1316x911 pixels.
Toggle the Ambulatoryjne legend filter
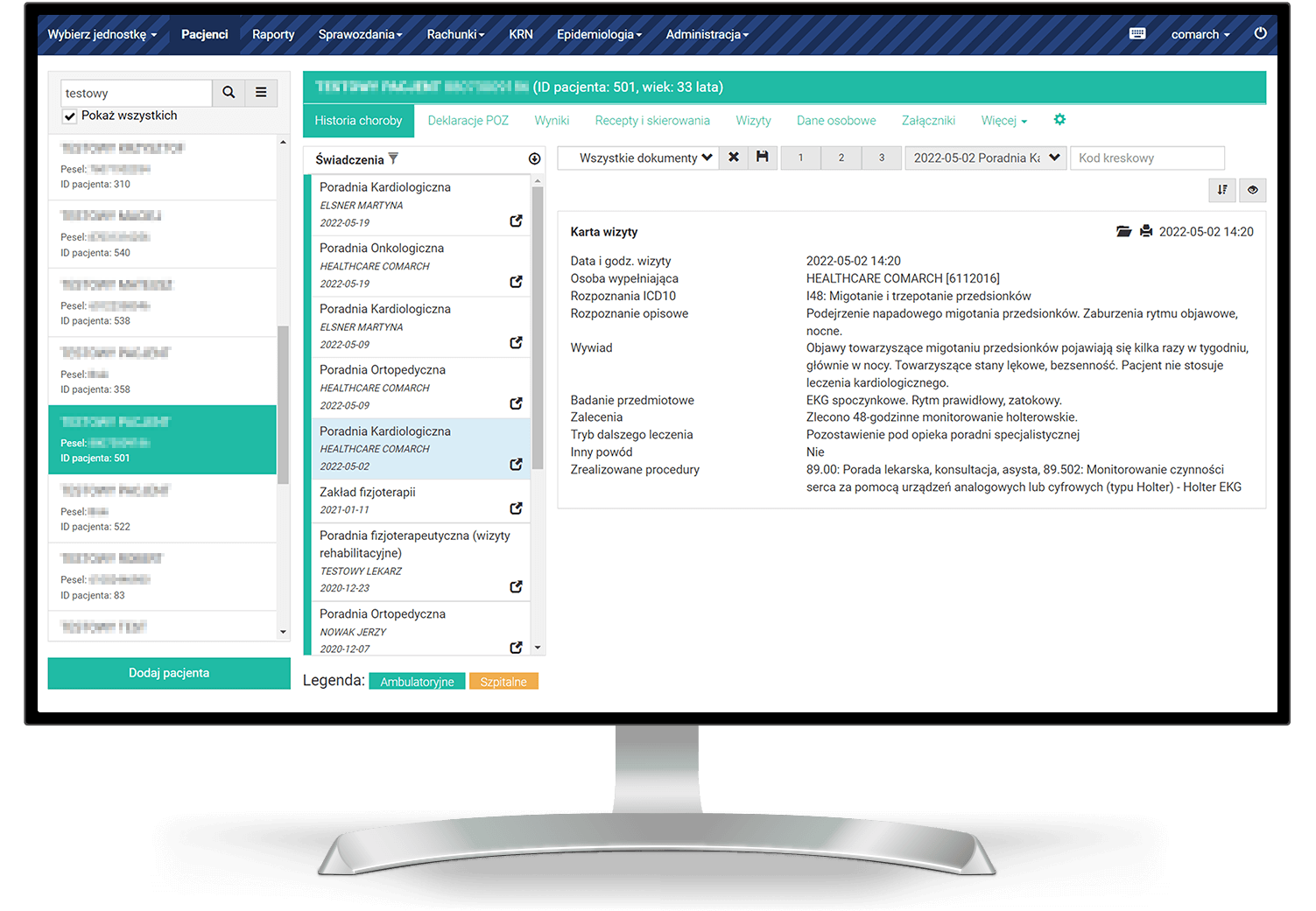[417, 681]
